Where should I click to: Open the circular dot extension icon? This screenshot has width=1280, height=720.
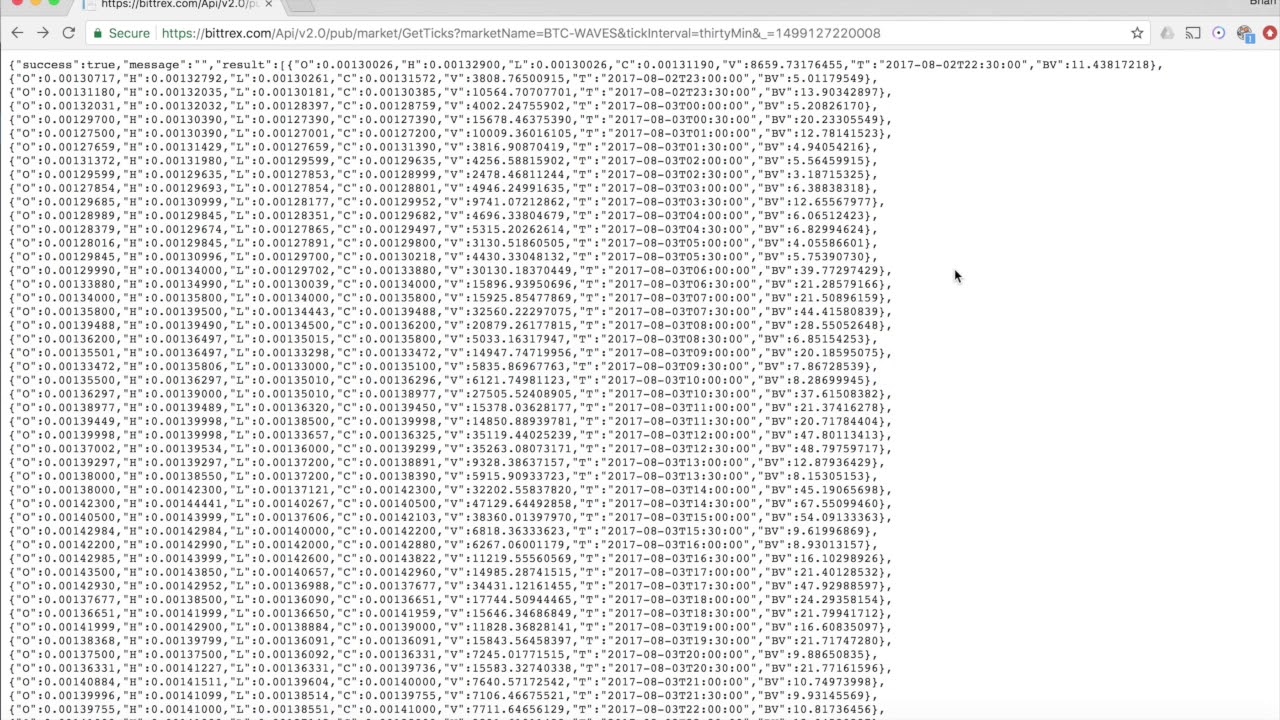tap(1218, 33)
